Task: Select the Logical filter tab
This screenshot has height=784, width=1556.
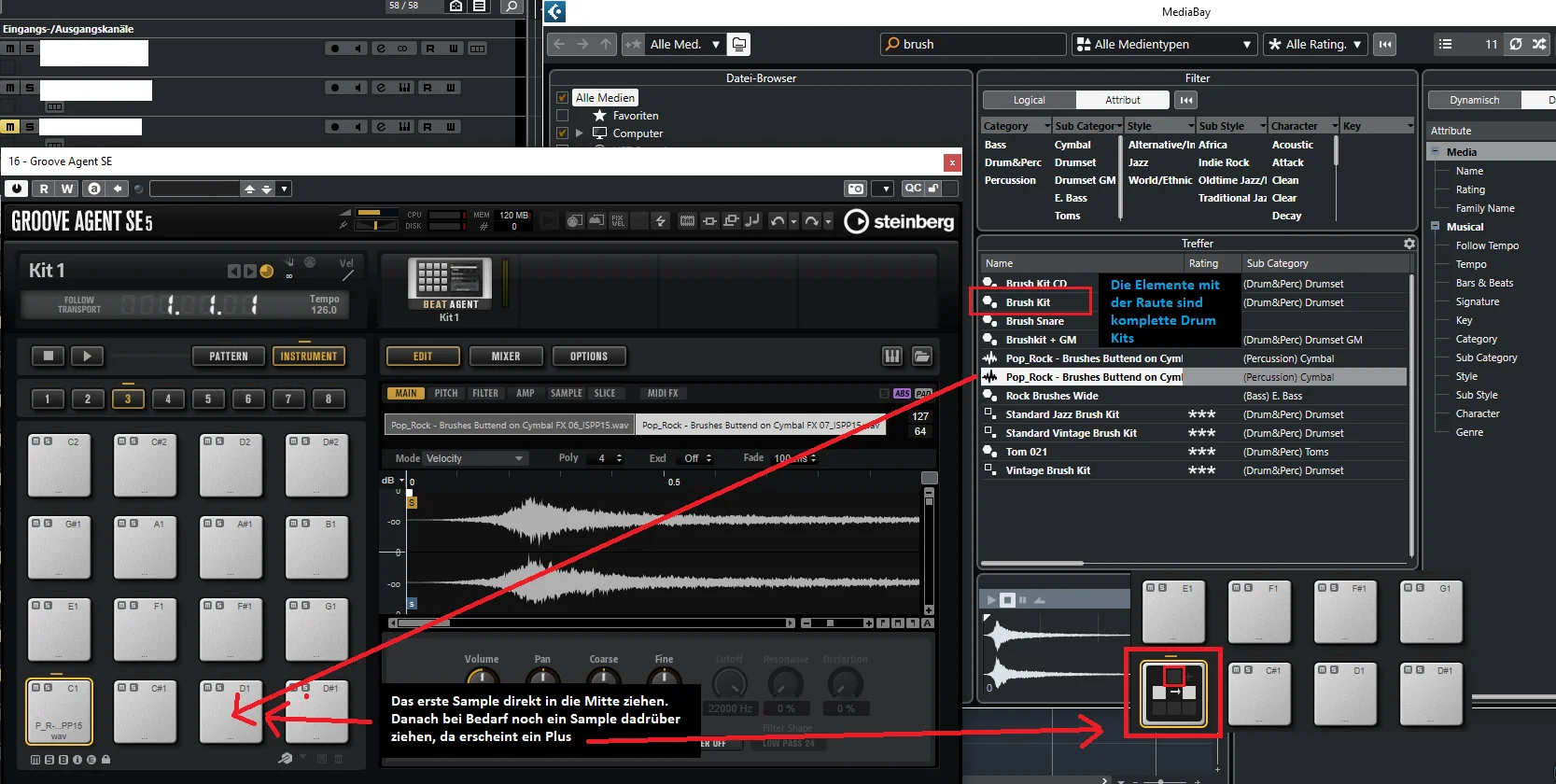Action: 1030,100
